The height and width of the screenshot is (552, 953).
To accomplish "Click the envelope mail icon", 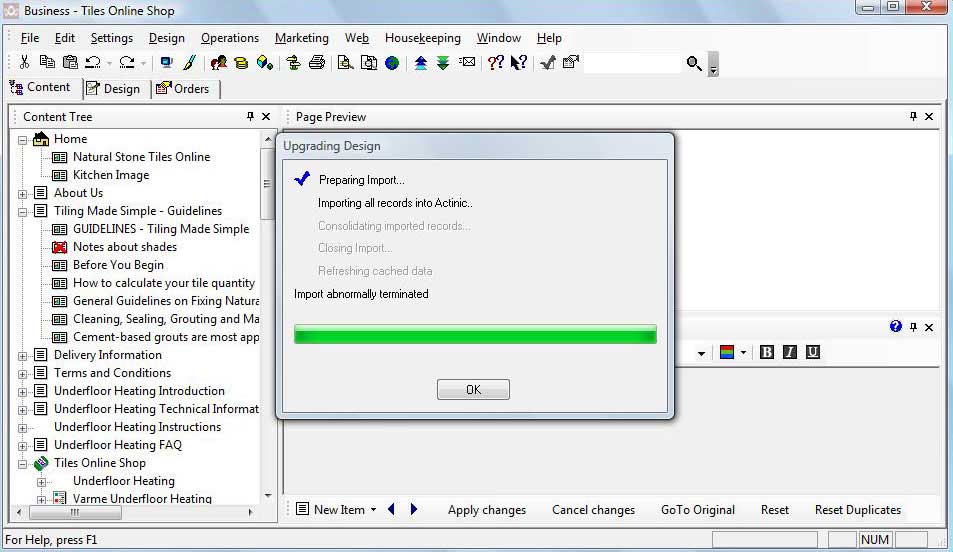I will click(467, 62).
